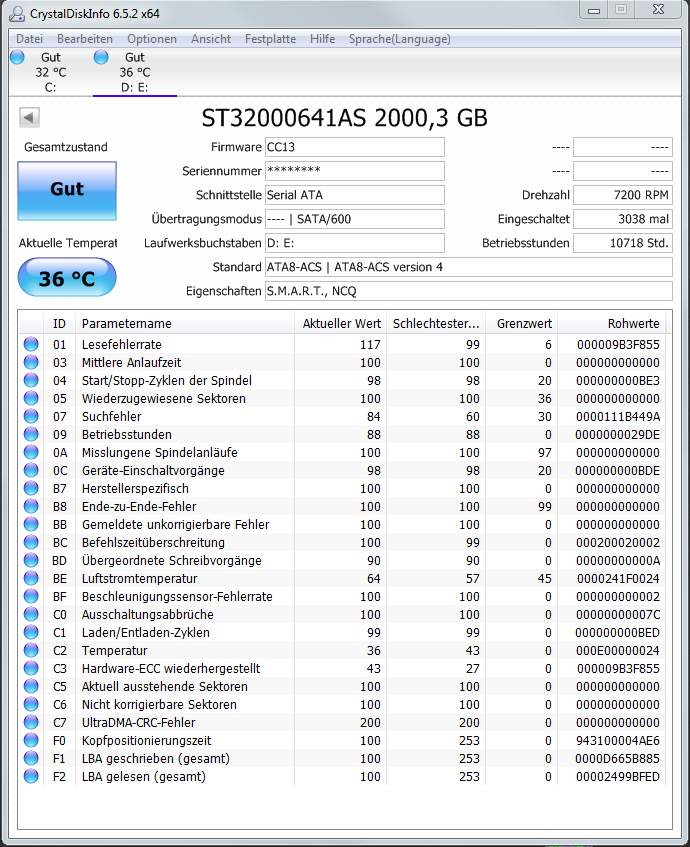Click the Schnittstelle field Serial ATA
The image size is (690, 847).
354,195
